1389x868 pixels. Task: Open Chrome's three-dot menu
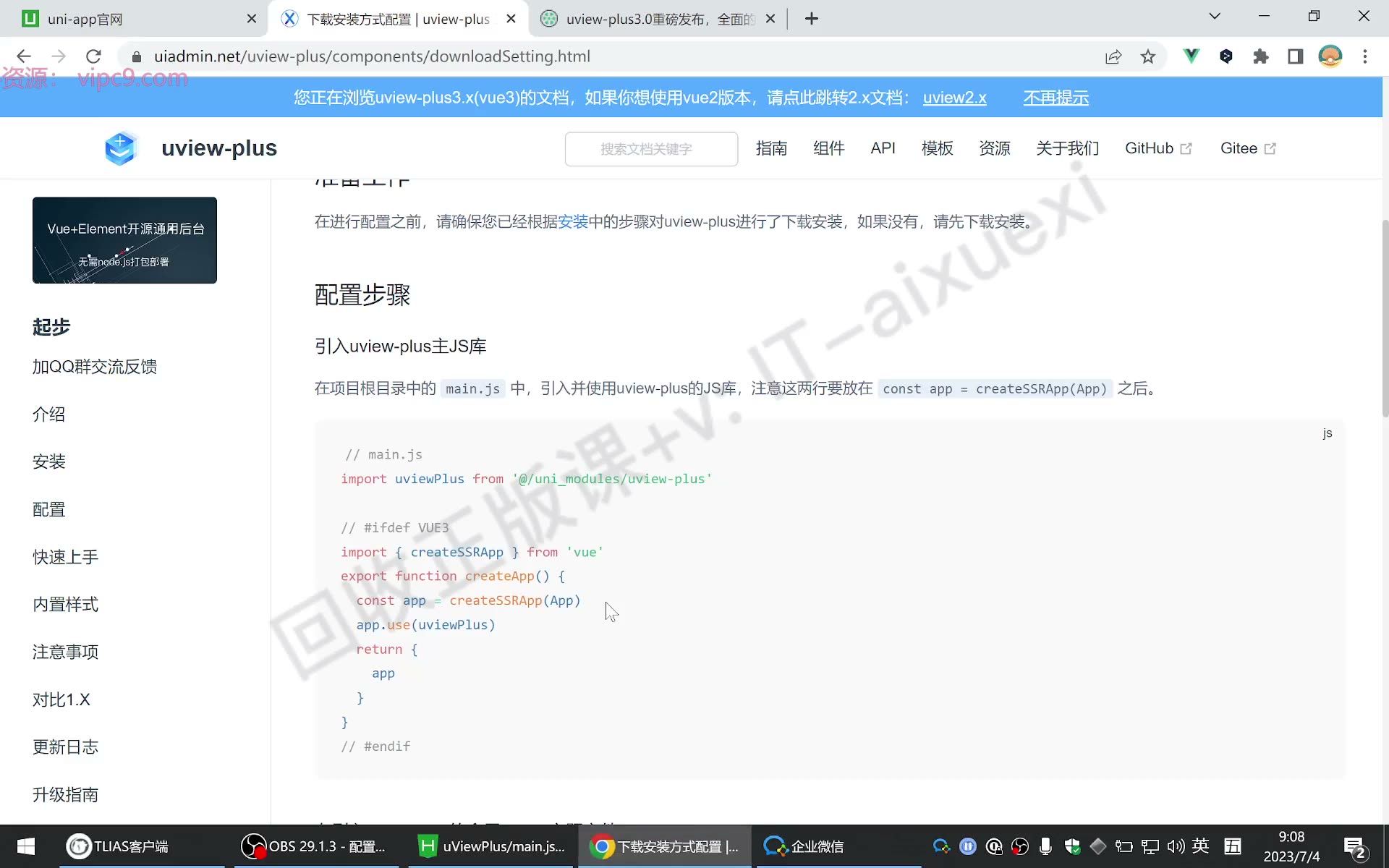point(1365,56)
